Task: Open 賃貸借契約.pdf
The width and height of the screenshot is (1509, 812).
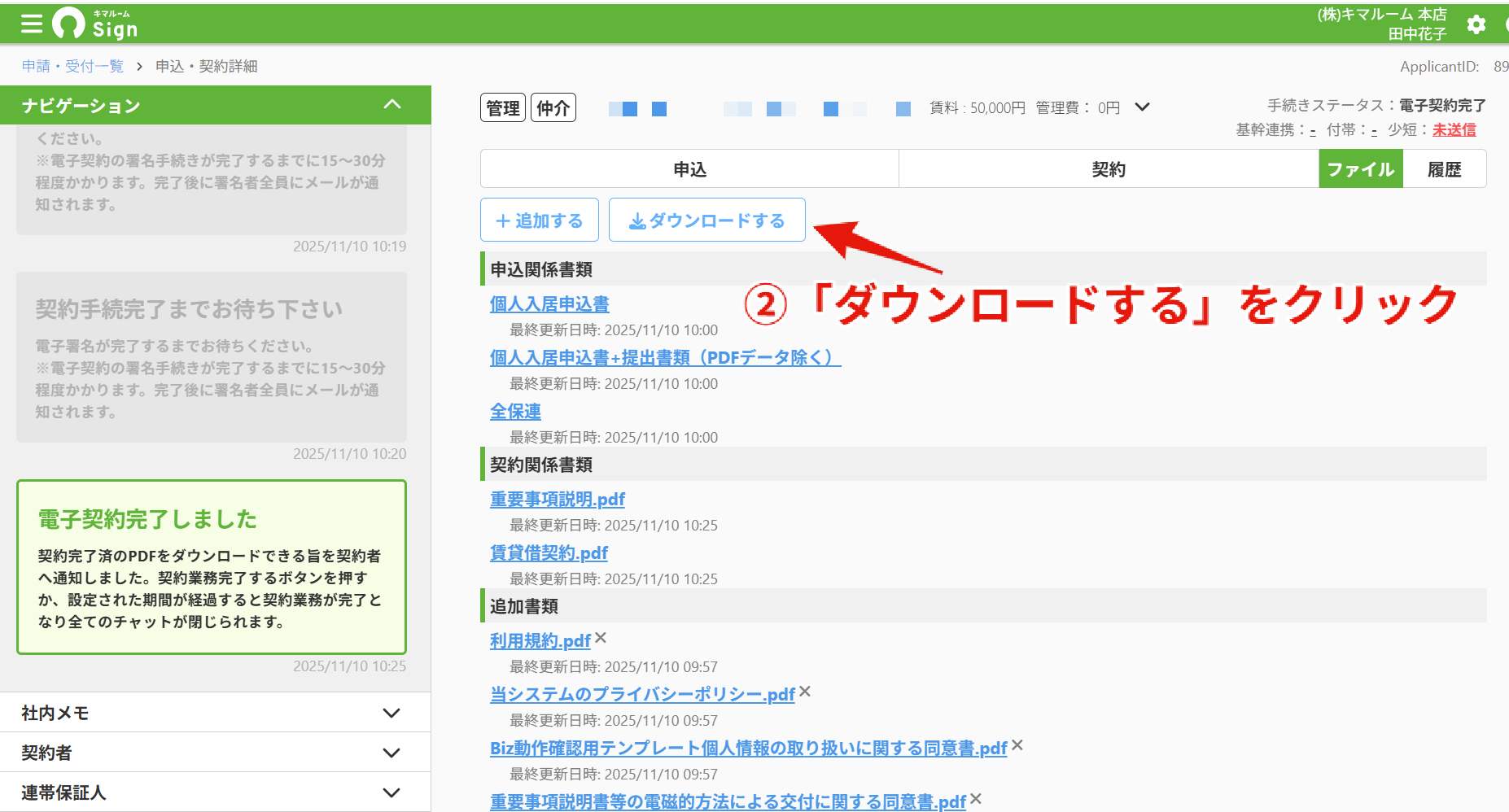Action: [549, 553]
